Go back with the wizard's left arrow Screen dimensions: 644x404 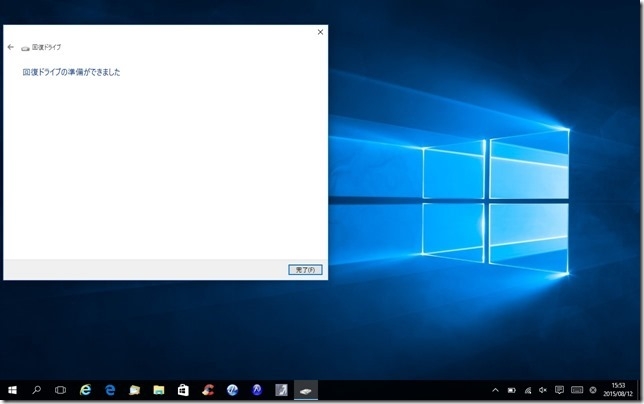tap(11, 47)
